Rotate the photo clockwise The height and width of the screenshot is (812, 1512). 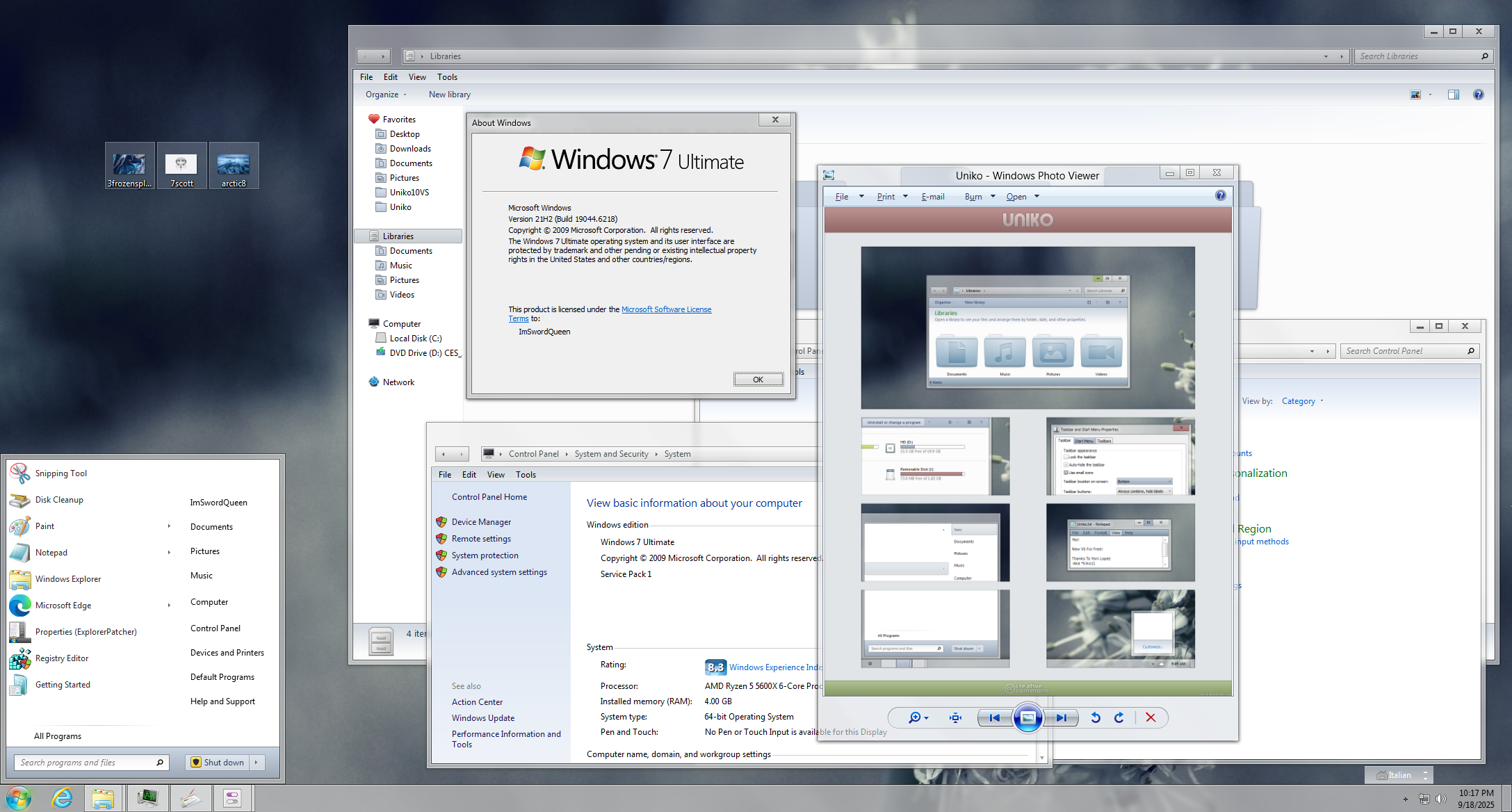pos(1119,717)
